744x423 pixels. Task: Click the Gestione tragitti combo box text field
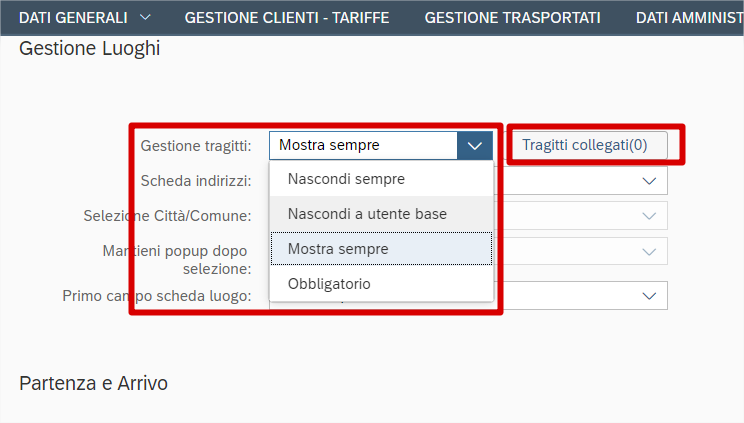[x=363, y=146]
